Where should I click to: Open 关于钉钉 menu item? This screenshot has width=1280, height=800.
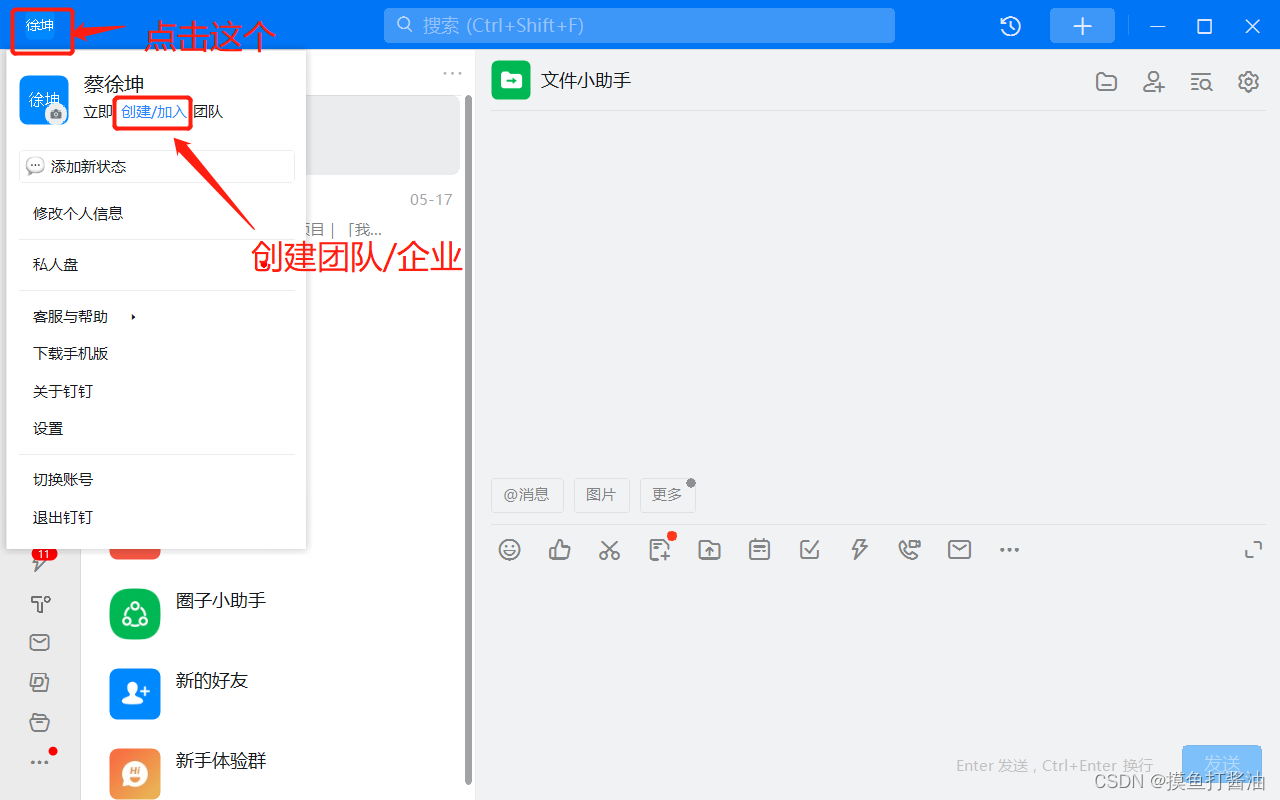point(156,392)
